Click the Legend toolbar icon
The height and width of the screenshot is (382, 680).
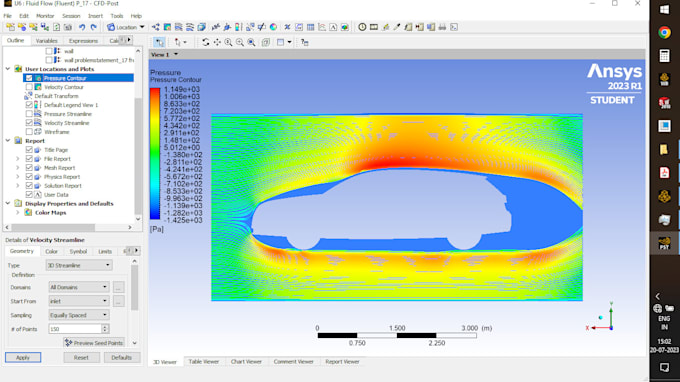[x=238, y=27]
